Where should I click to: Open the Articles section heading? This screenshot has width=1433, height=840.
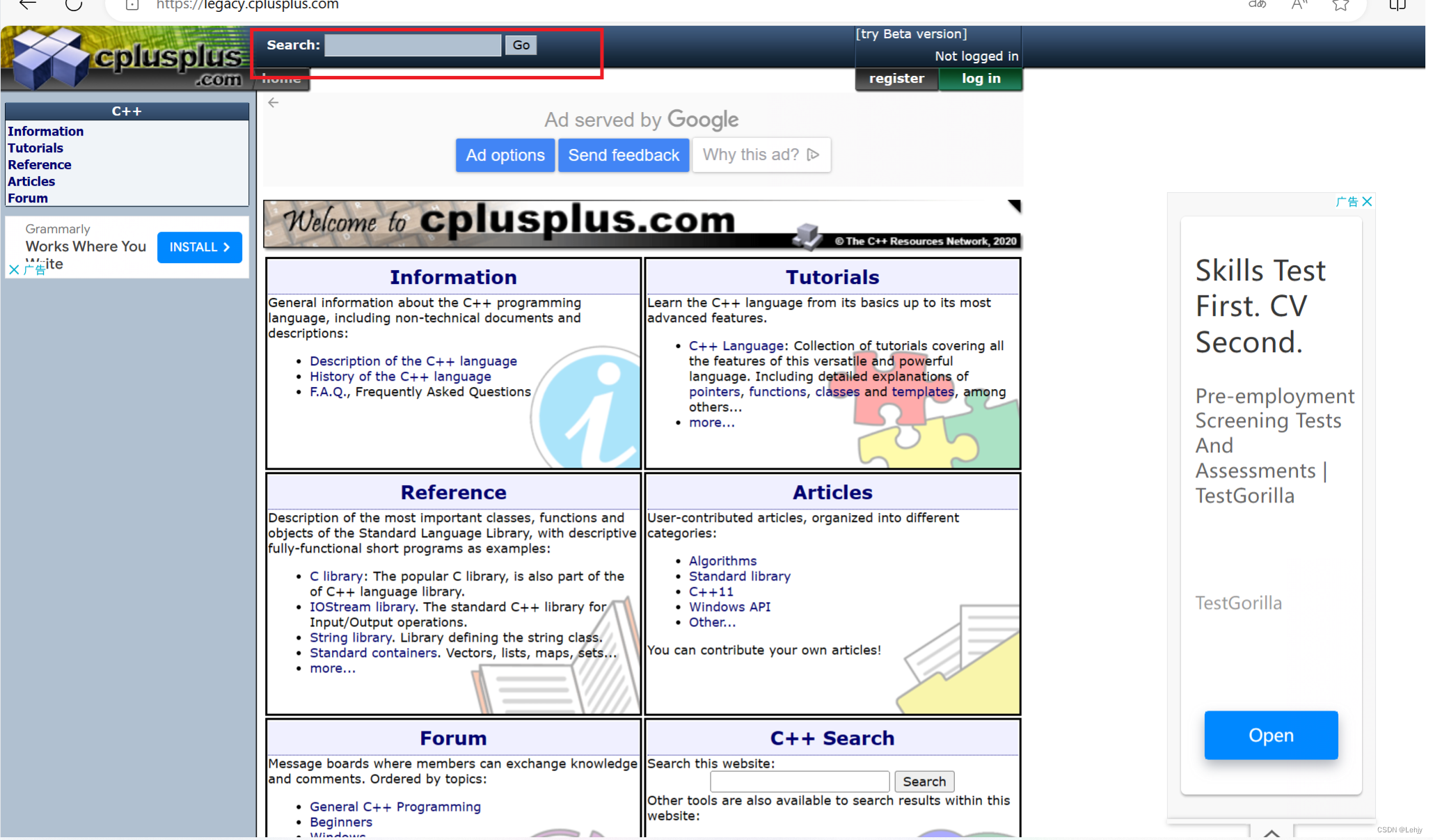832,492
